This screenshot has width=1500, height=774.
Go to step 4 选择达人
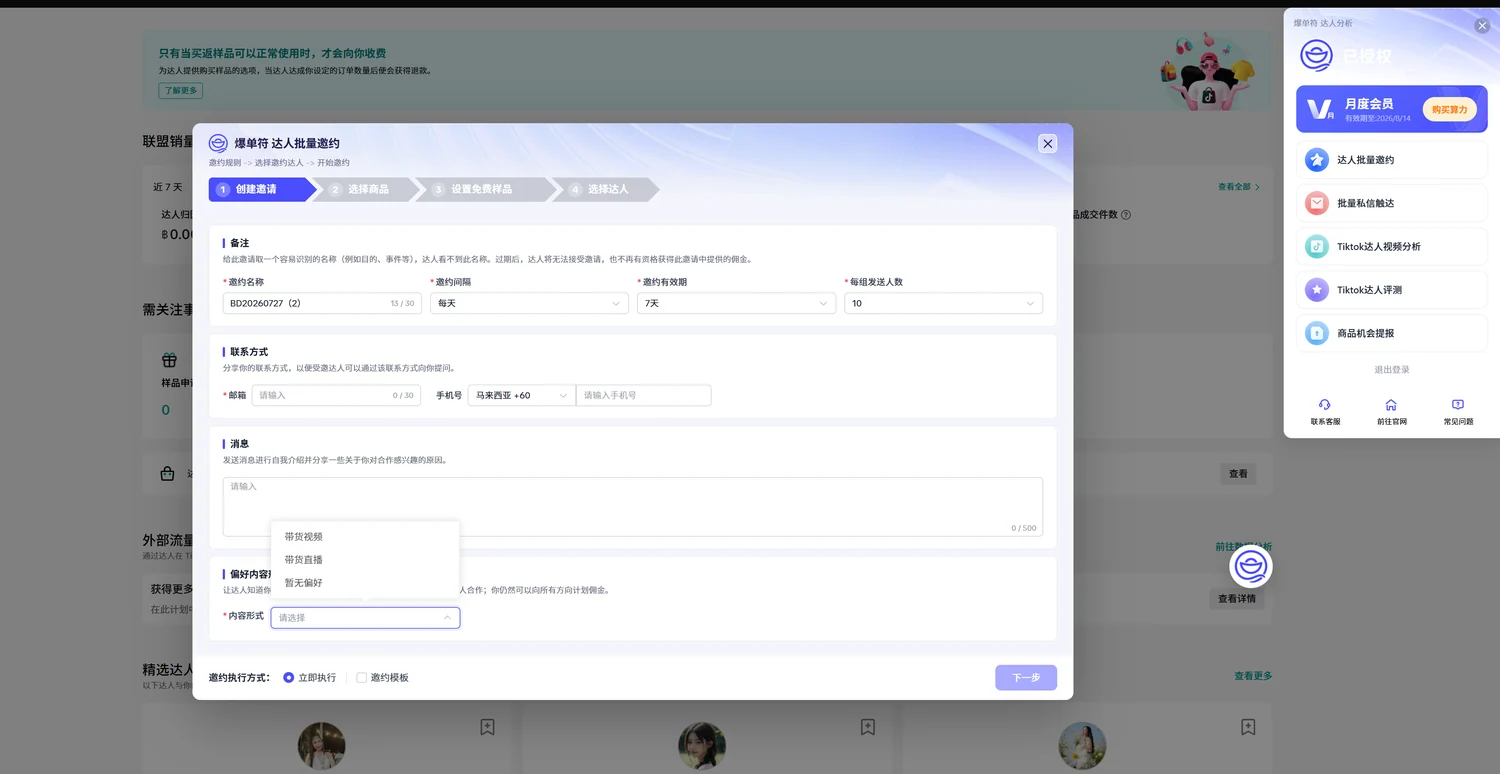click(x=606, y=189)
